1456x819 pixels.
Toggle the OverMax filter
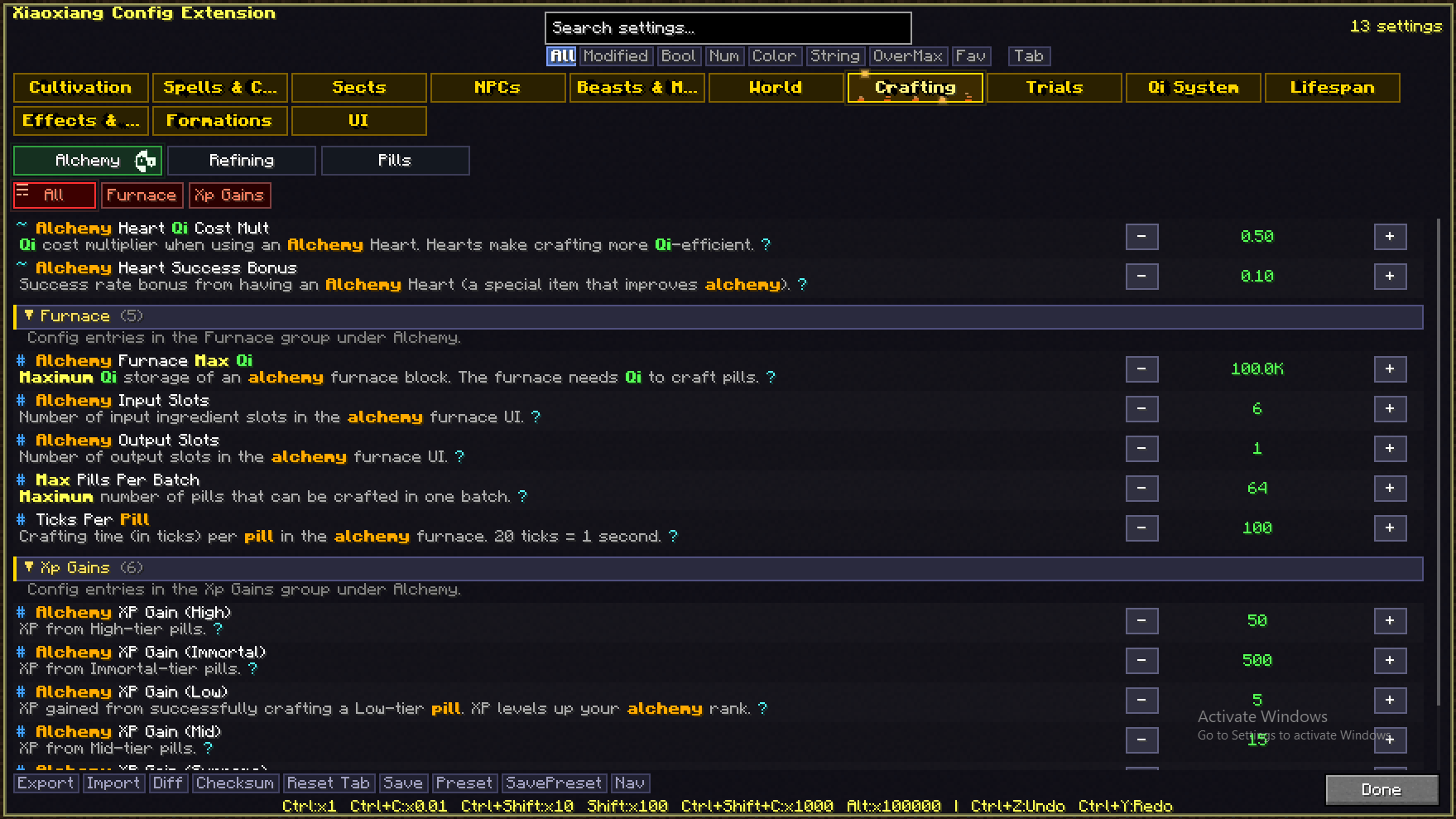coord(908,56)
